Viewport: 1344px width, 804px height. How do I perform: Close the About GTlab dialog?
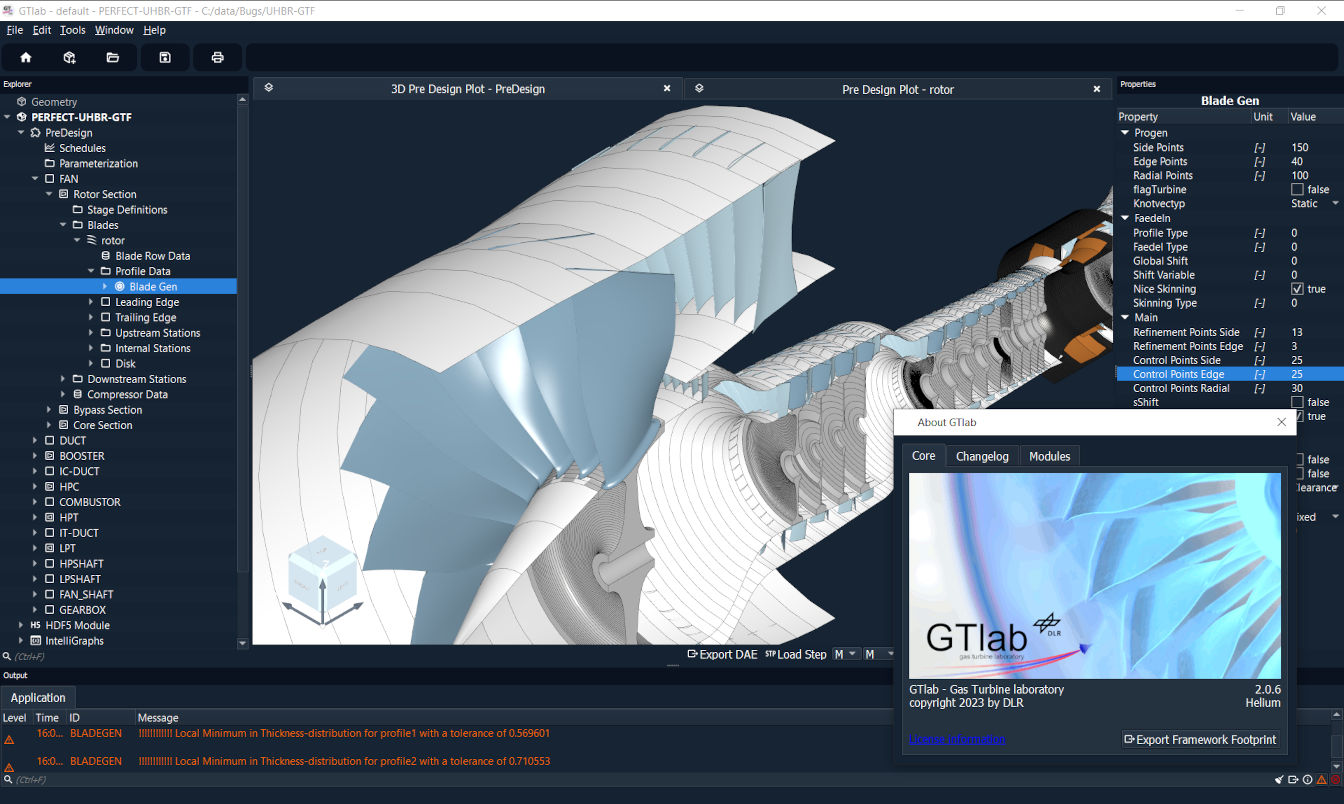[1282, 422]
